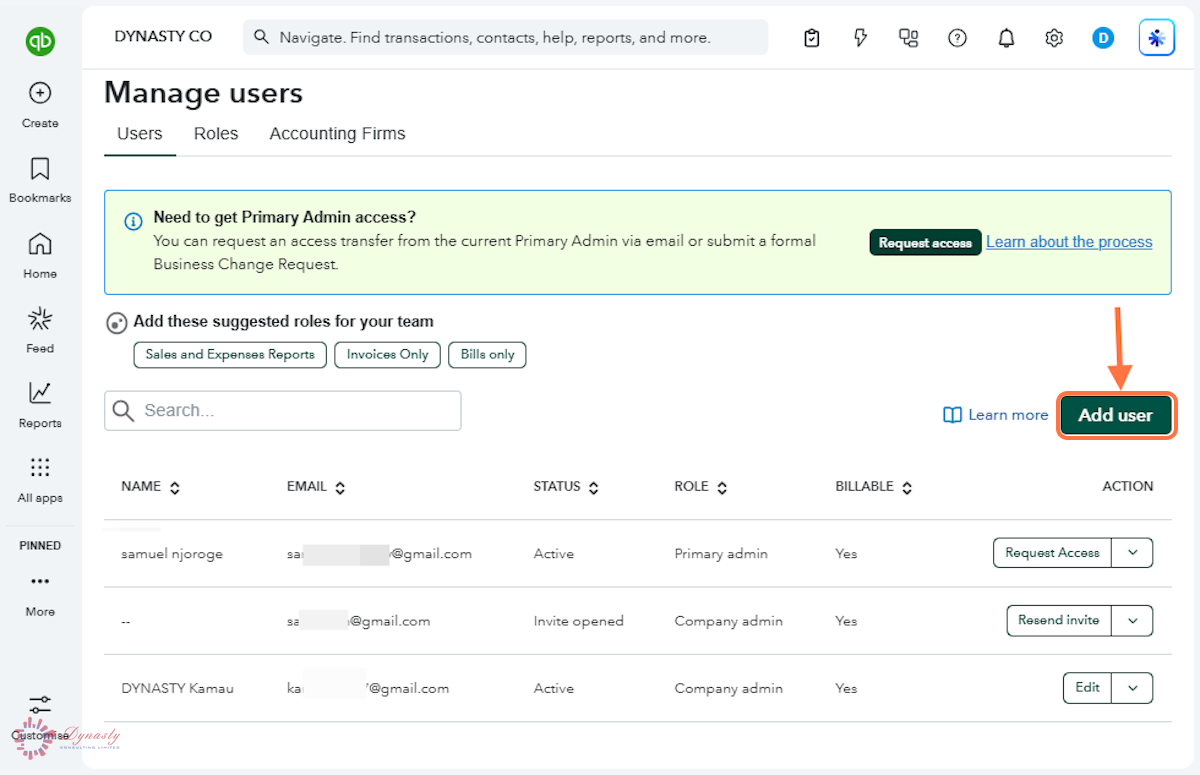Add the Invoices Only role
Viewport: 1200px width, 775px height.
(x=387, y=355)
